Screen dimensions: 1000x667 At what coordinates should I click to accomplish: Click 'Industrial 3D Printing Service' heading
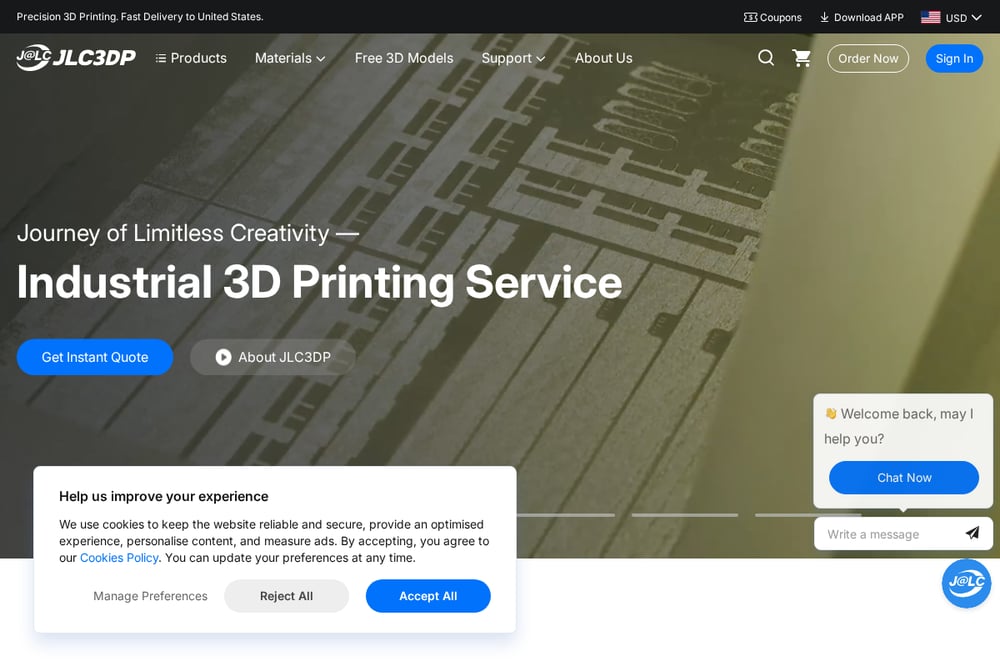(320, 282)
